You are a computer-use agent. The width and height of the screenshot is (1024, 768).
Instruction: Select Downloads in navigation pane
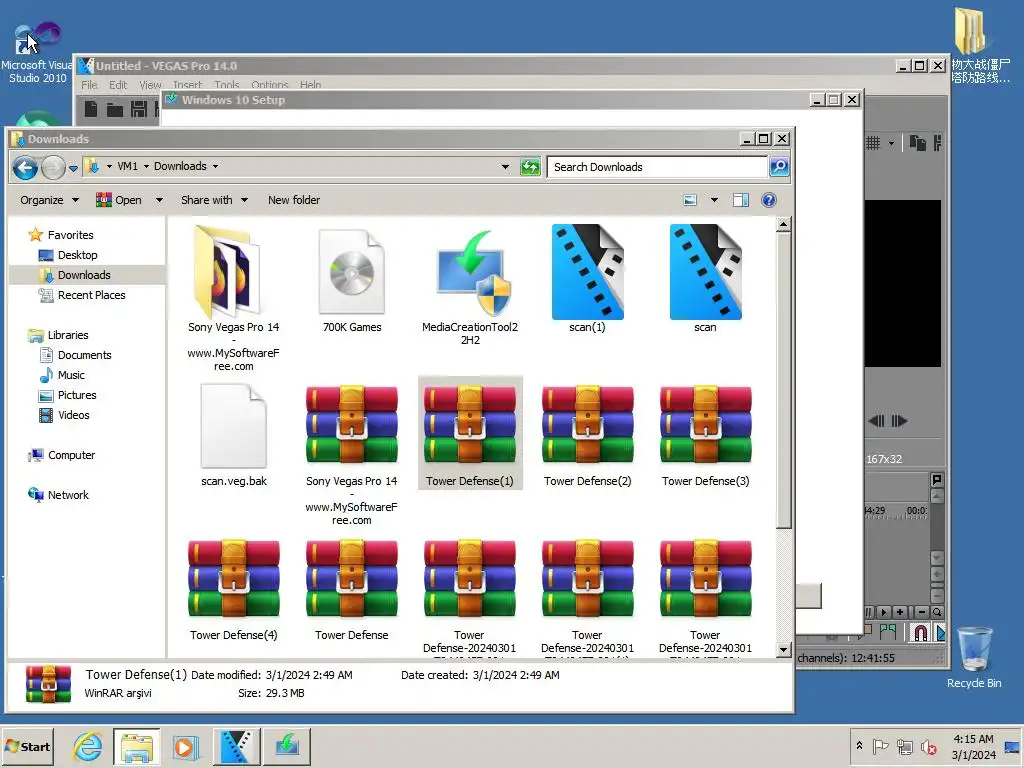(84, 275)
